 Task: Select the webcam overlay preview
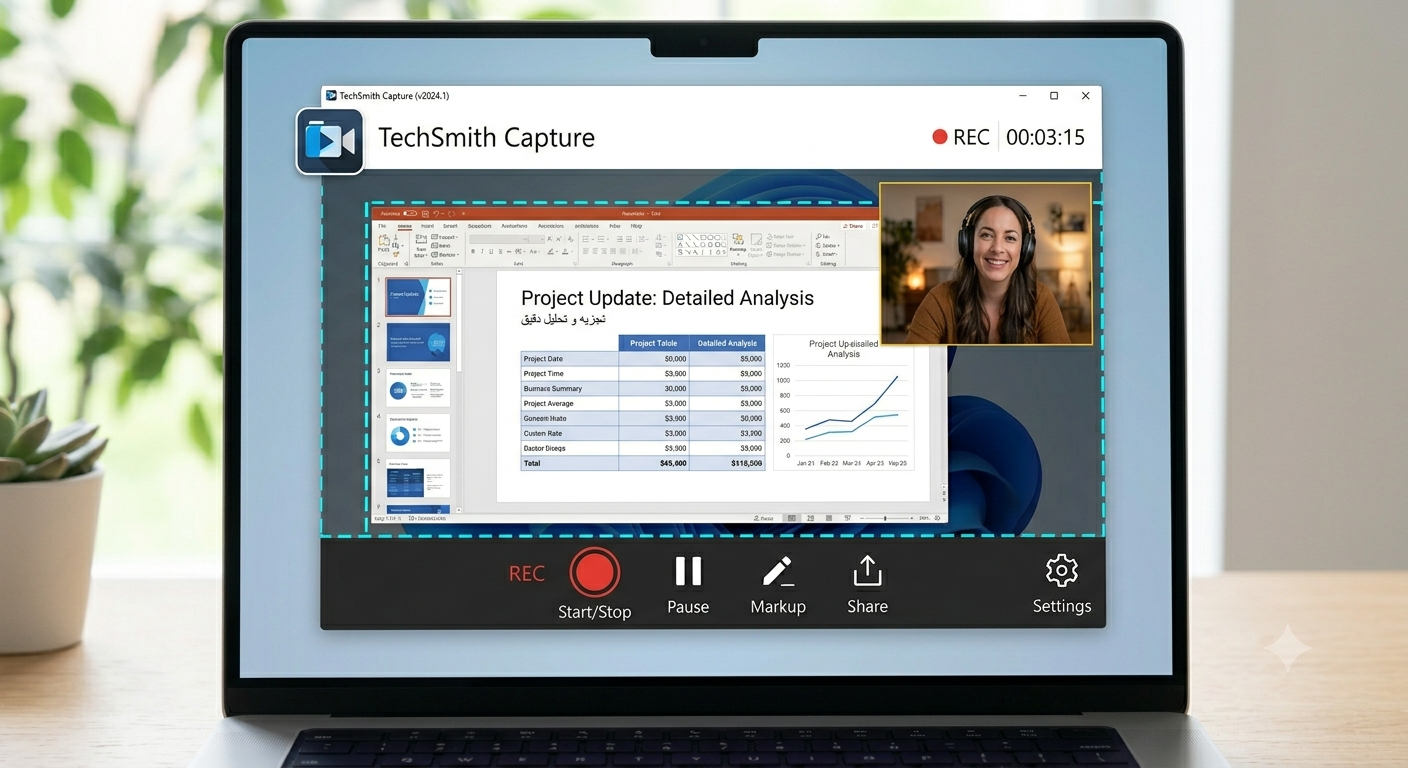tap(985, 264)
